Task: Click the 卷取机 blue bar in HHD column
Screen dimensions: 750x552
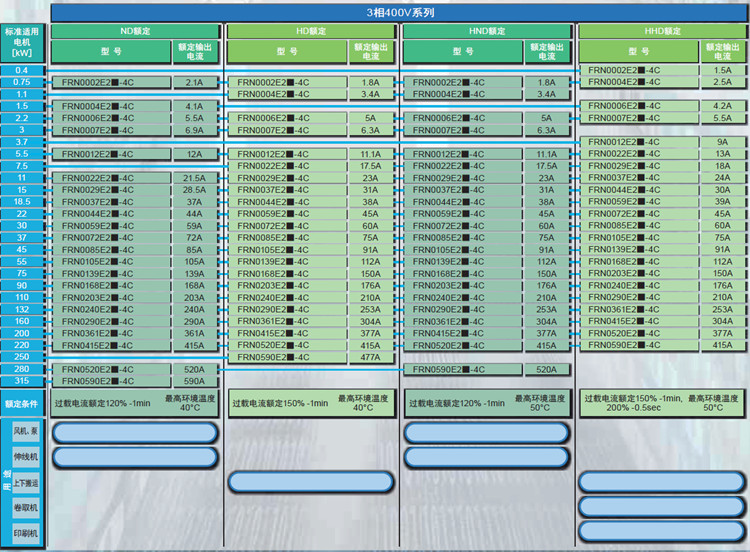Action: click(x=662, y=507)
